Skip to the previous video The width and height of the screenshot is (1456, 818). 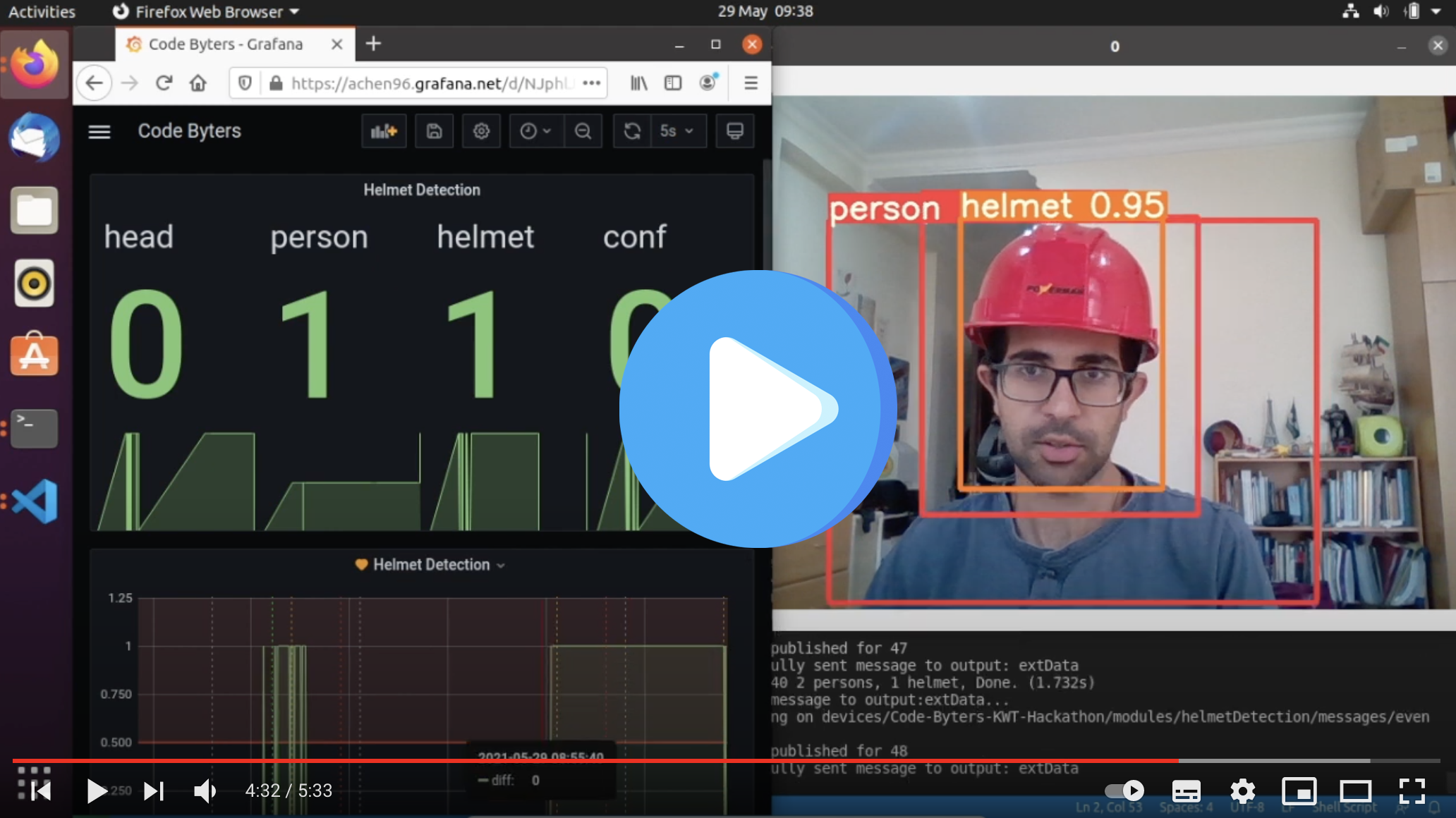click(x=42, y=791)
